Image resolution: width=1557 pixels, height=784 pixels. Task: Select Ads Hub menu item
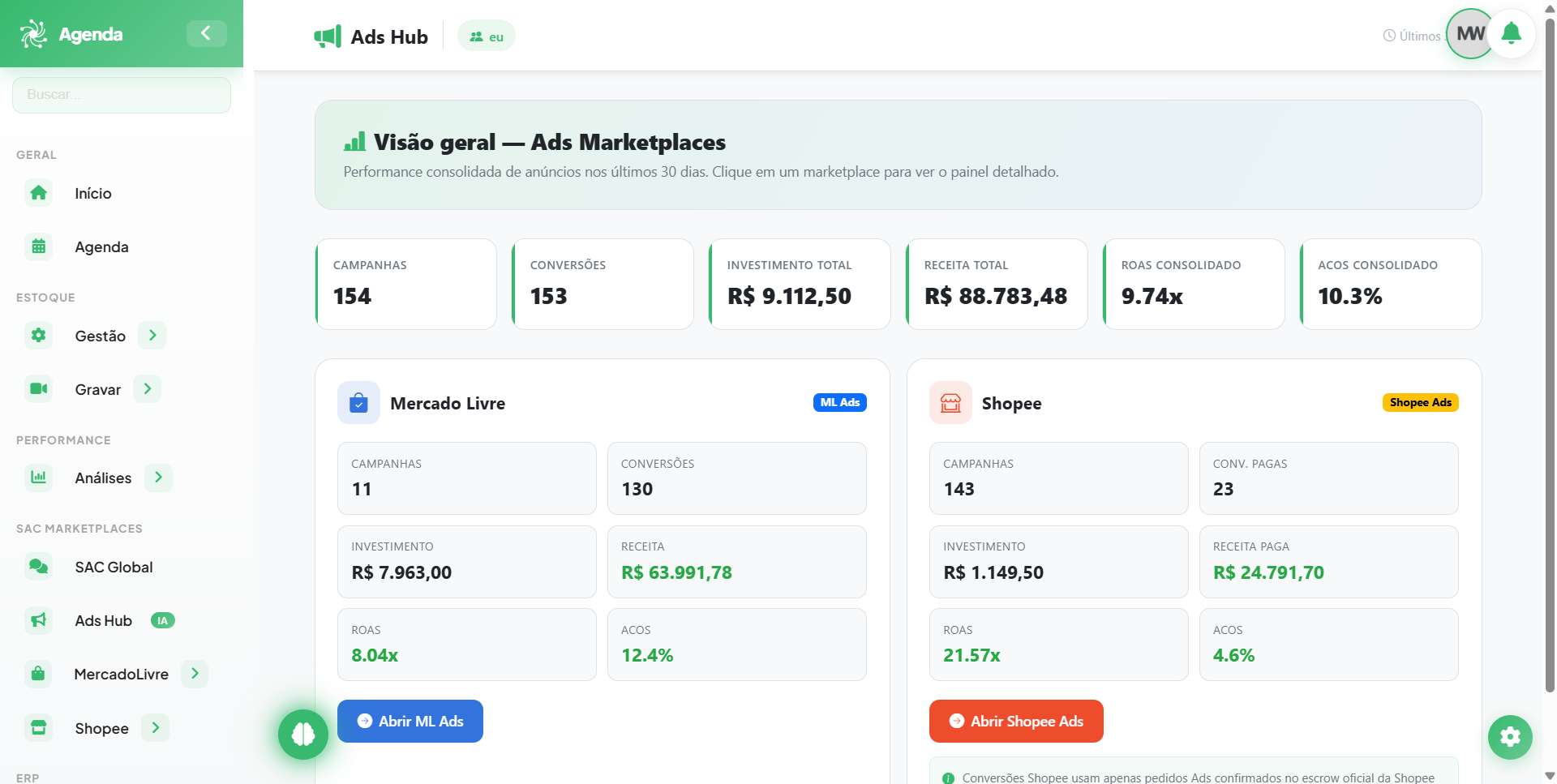click(x=103, y=620)
